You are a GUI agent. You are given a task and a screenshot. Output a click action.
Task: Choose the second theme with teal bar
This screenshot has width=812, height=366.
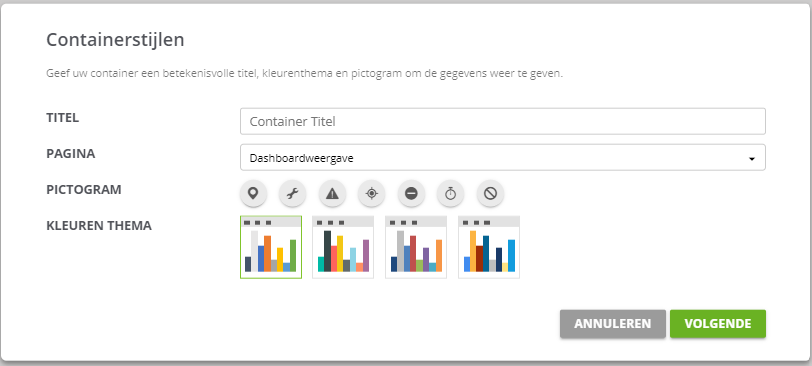tap(343, 247)
